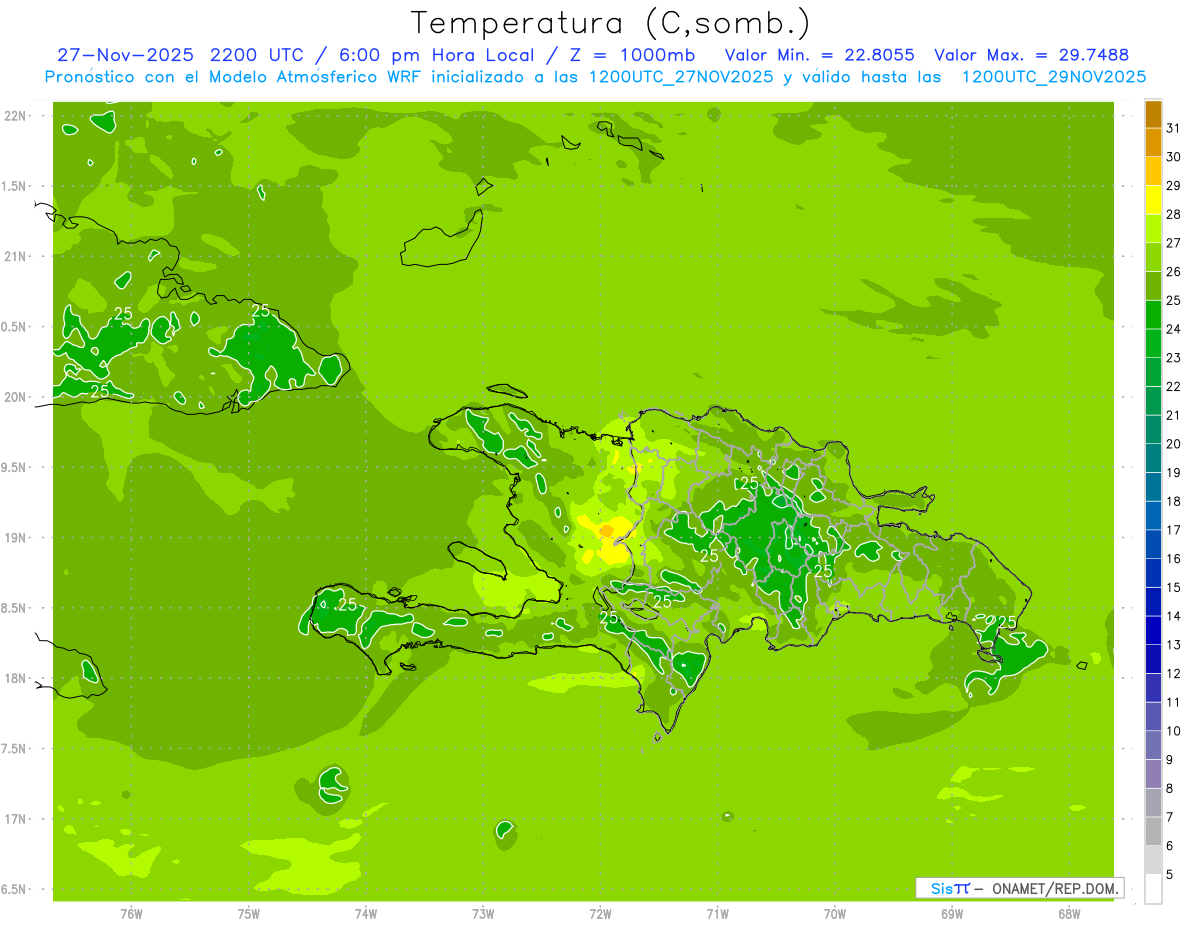Select the white swatch below 5
This screenshot has height=927, width=1200.
(x=1153, y=889)
